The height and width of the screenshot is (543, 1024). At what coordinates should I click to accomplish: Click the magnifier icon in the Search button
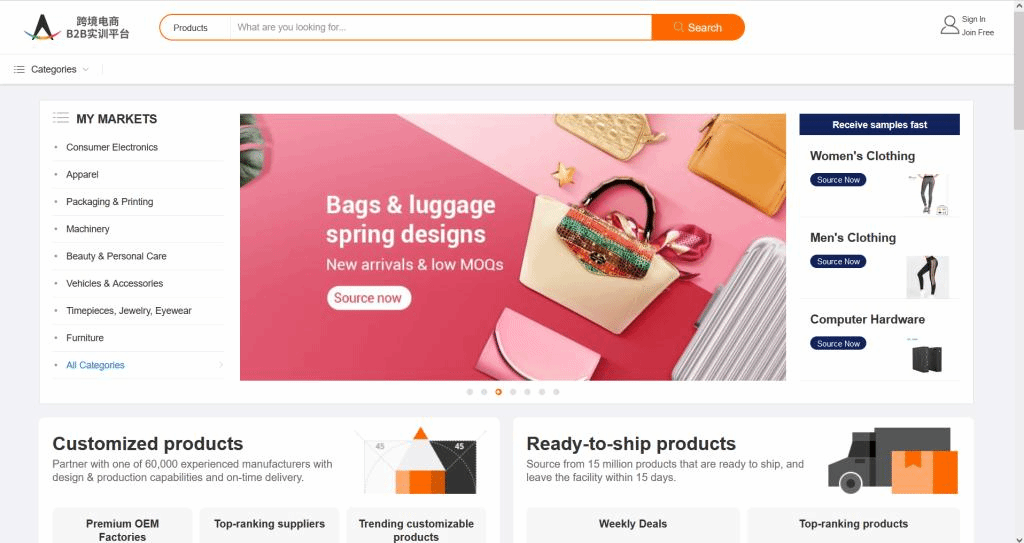click(679, 27)
